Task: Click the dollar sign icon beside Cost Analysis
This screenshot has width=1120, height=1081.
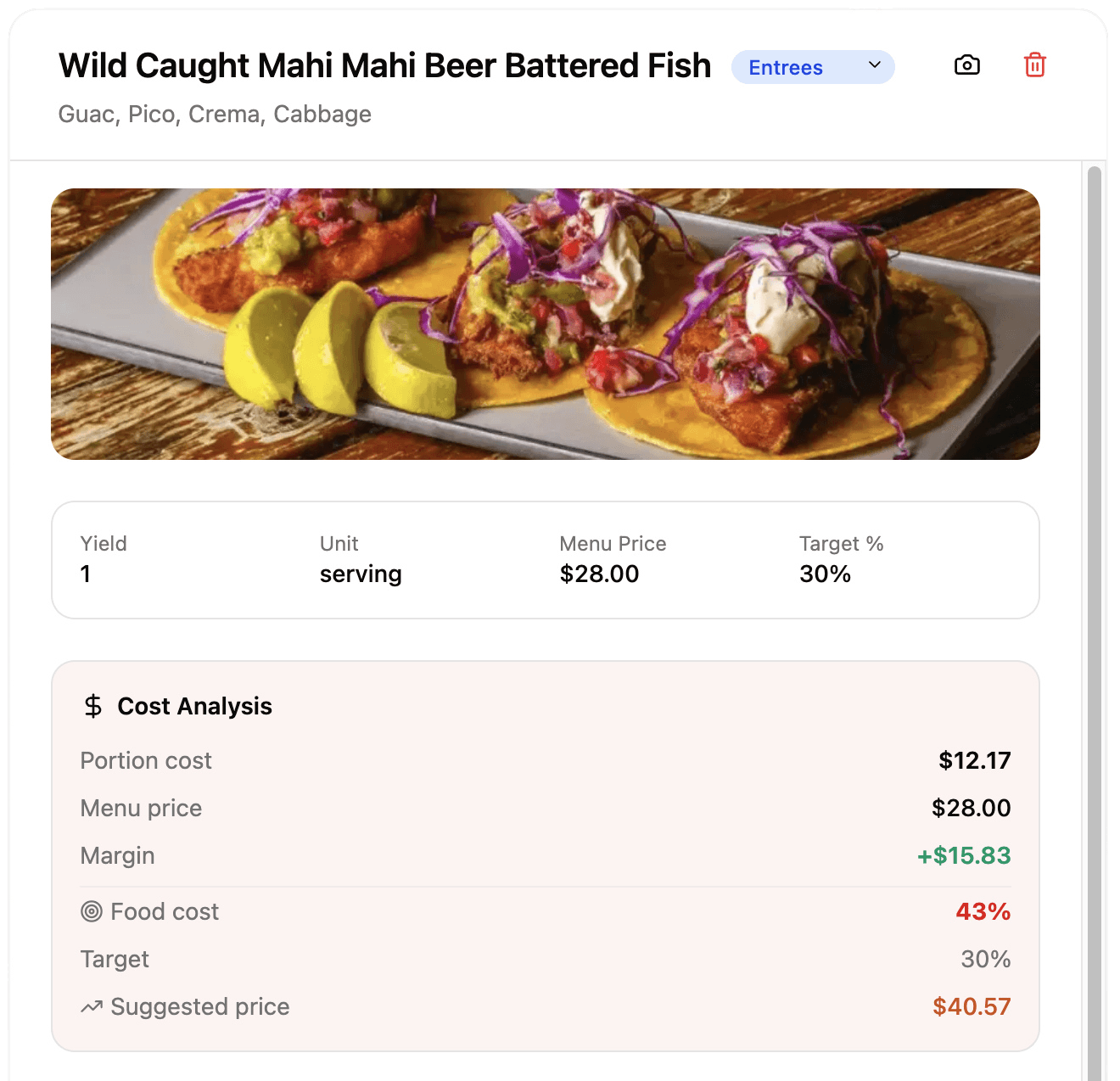Action: click(x=92, y=705)
